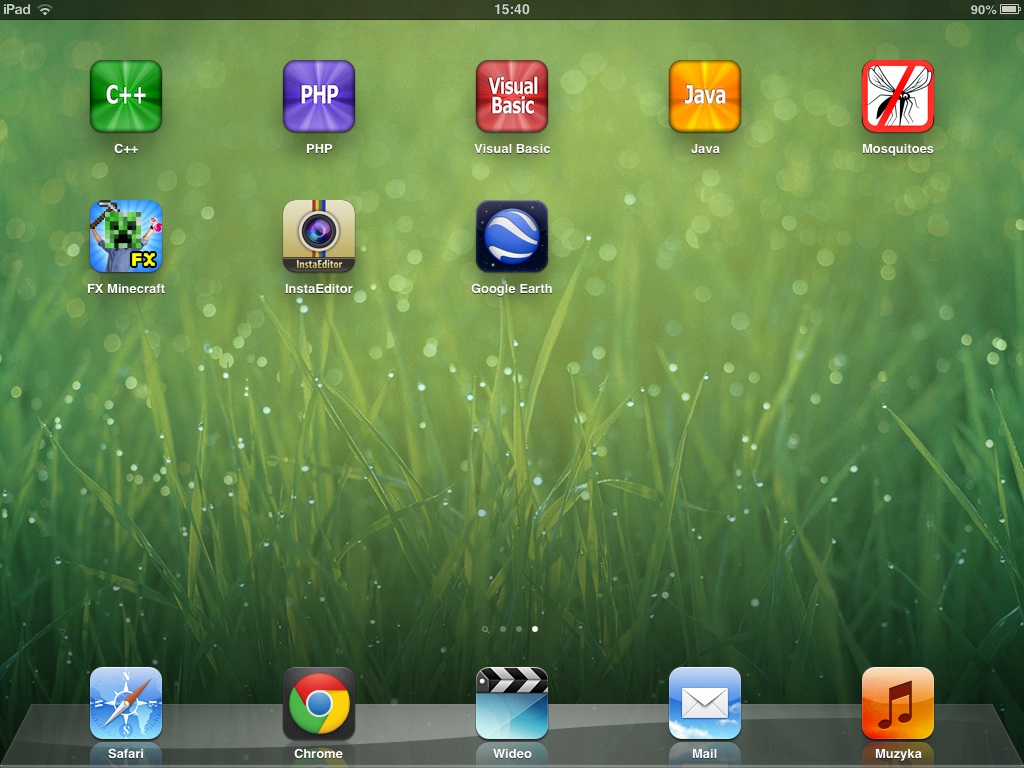Tap the highlighted current page dot

point(535,629)
